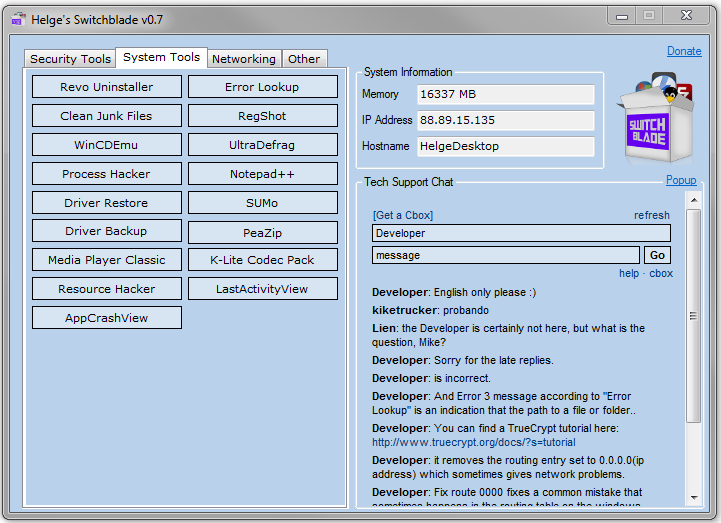Click the Driver Backup button

click(x=107, y=231)
